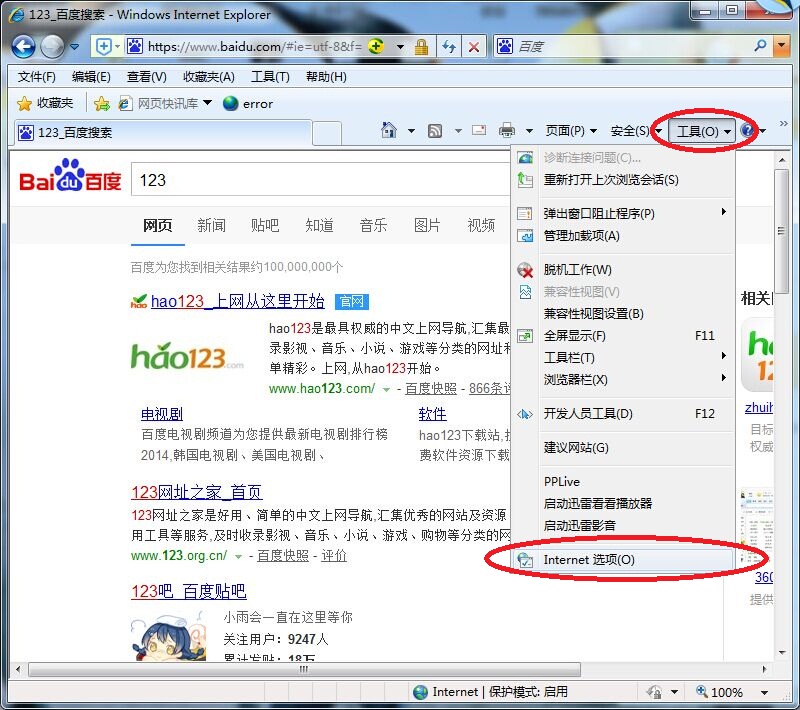Click the zoom level magnifier in status bar
Image resolution: width=800 pixels, height=710 pixels.
[x=702, y=691]
